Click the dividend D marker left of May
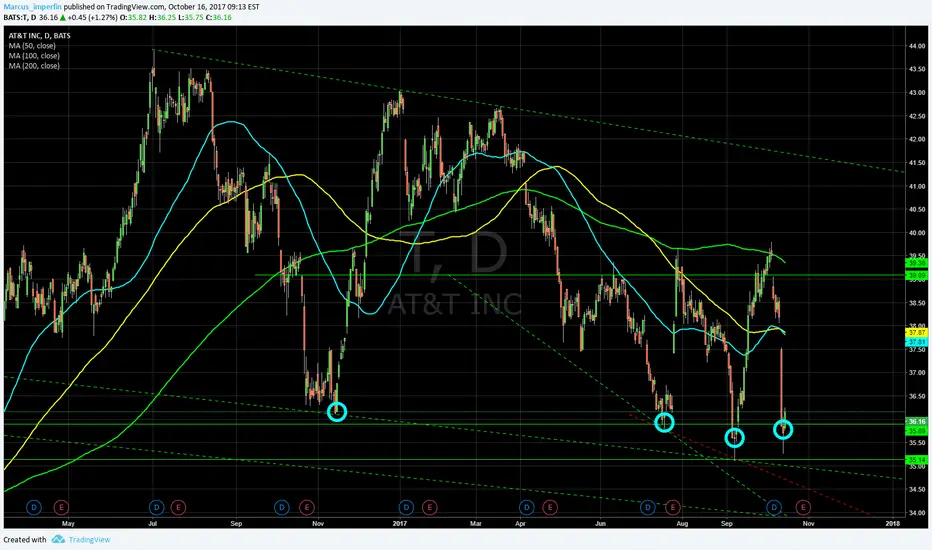Viewport: 932px width, 550px height. click(34, 507)
